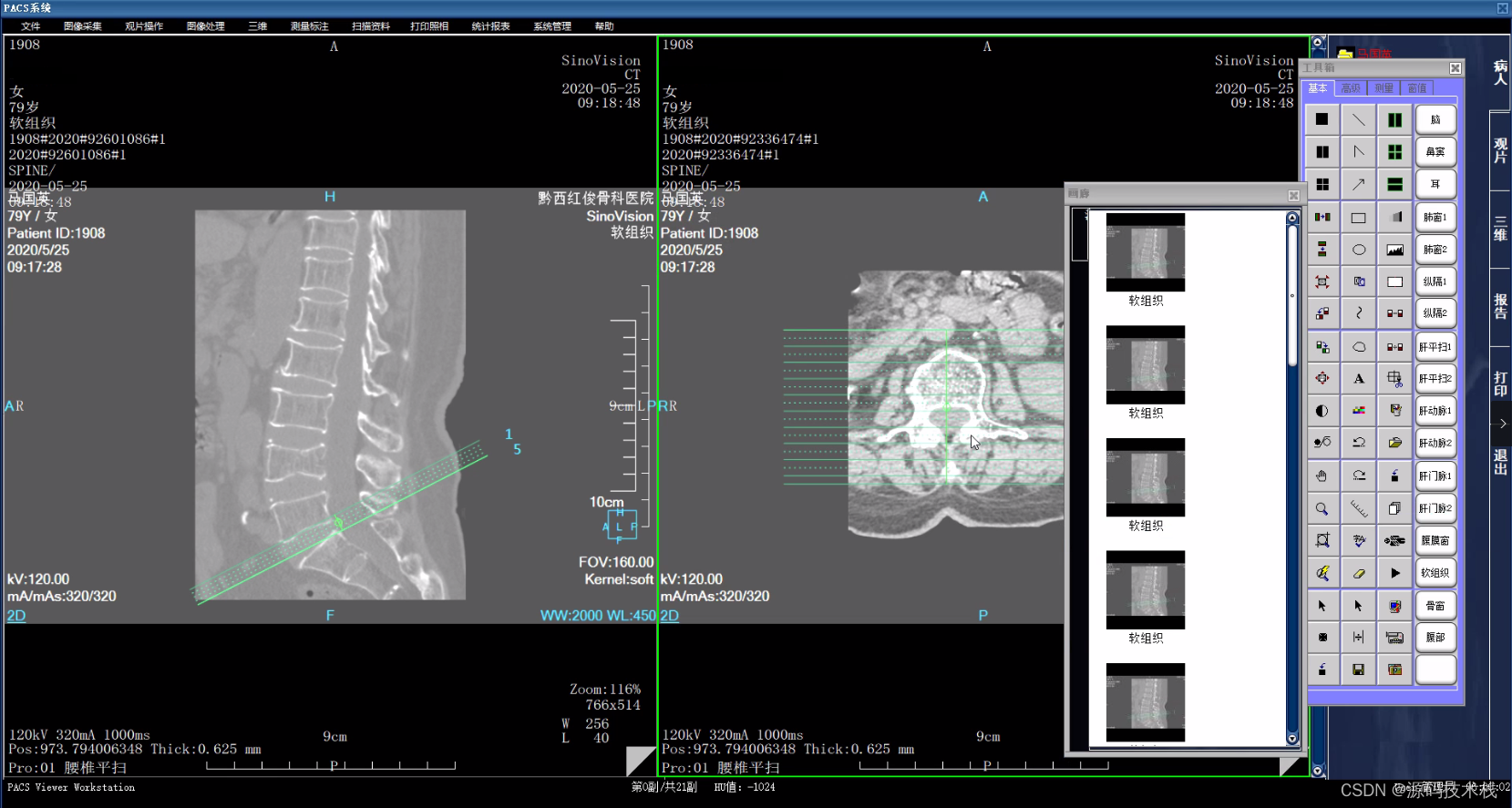Click the rotate counter-clockwise icon

click(1358, 443)
